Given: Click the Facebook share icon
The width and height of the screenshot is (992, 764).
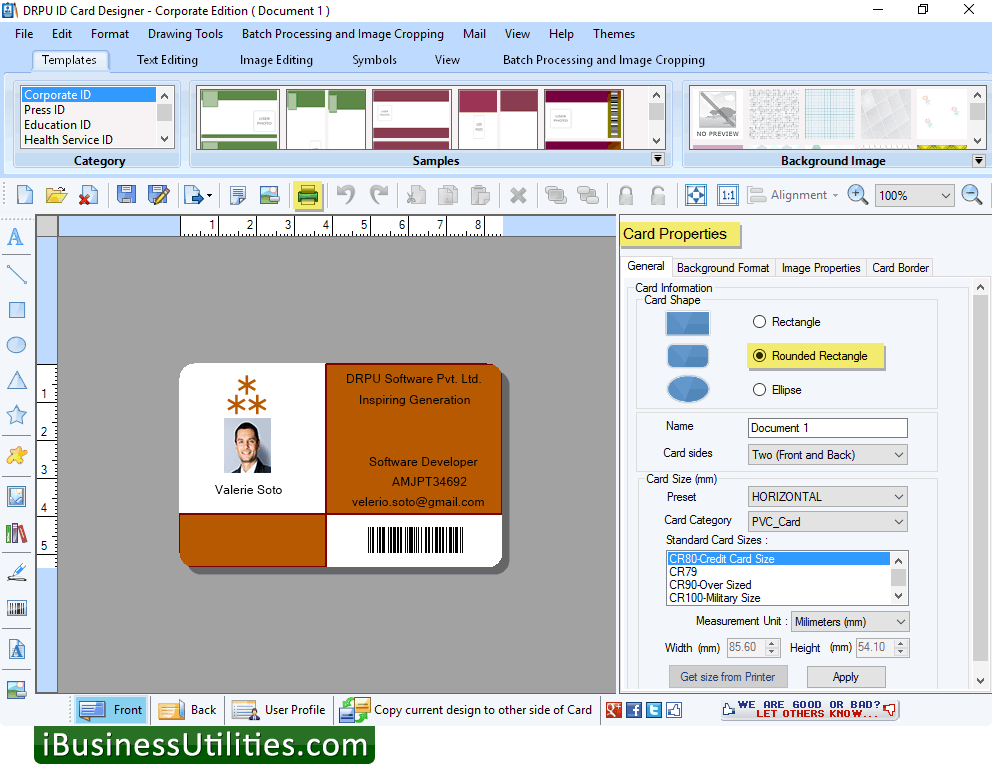Looking at the screenshot, I should [633, 710].
